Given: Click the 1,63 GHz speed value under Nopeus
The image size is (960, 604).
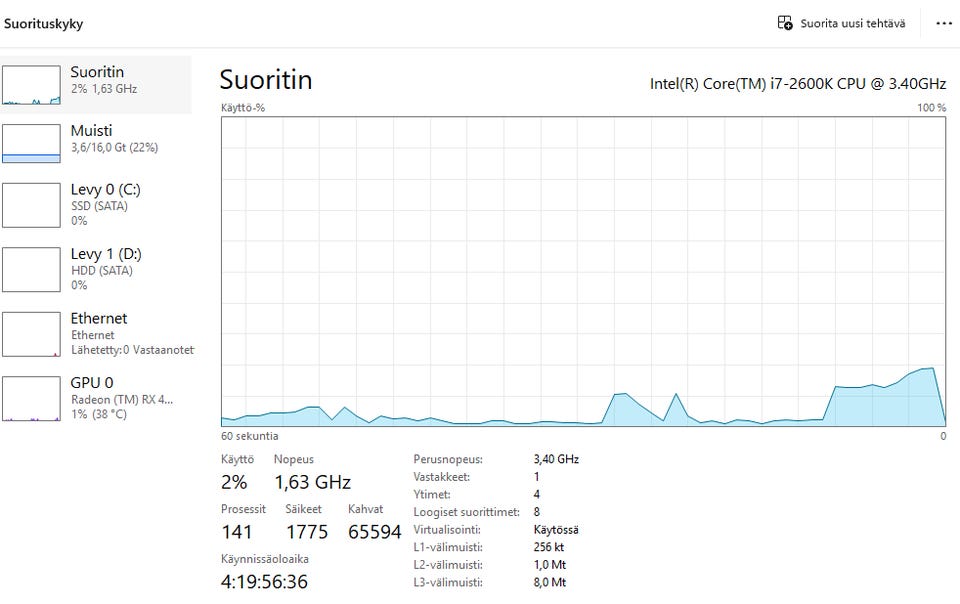Looking at the screenshot, I should pos(312,482).
